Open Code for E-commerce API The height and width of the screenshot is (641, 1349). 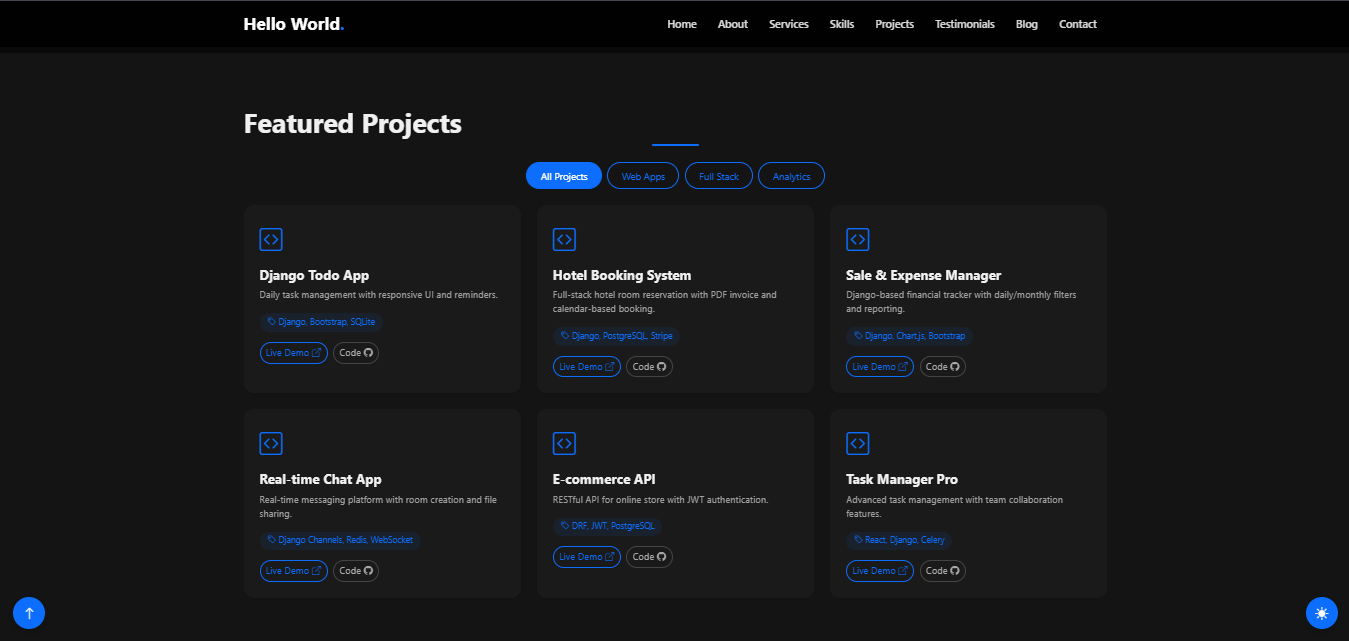649,557
